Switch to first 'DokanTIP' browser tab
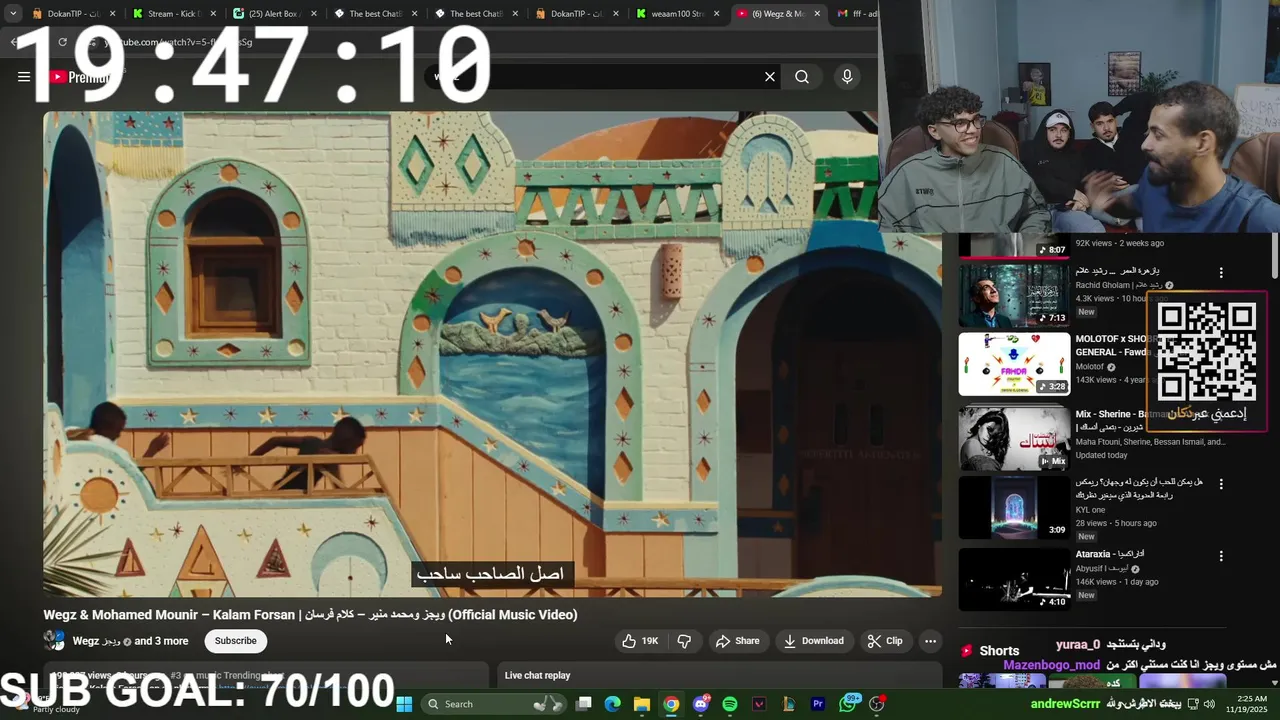The height and width of the screenshot is (720, 1280). (x=74, y=14)
